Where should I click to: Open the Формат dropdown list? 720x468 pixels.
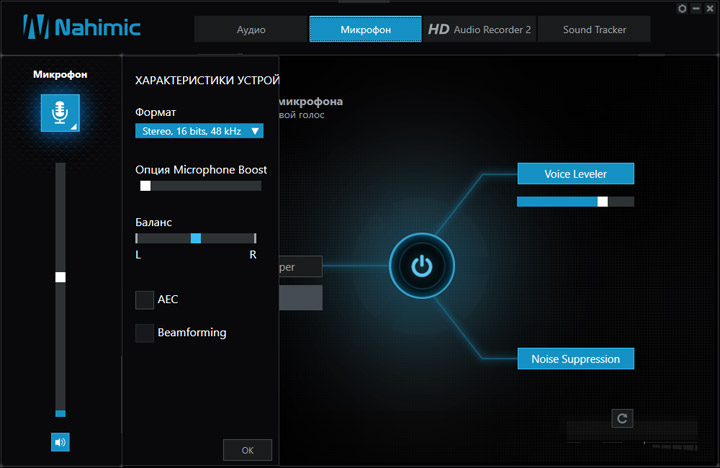[x=199, y=131]
